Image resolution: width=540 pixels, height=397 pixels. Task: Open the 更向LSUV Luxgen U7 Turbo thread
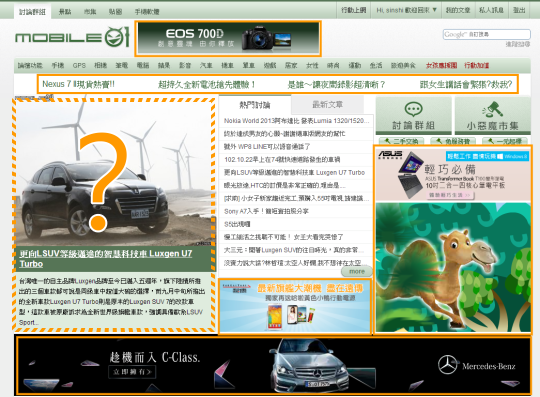294,173
